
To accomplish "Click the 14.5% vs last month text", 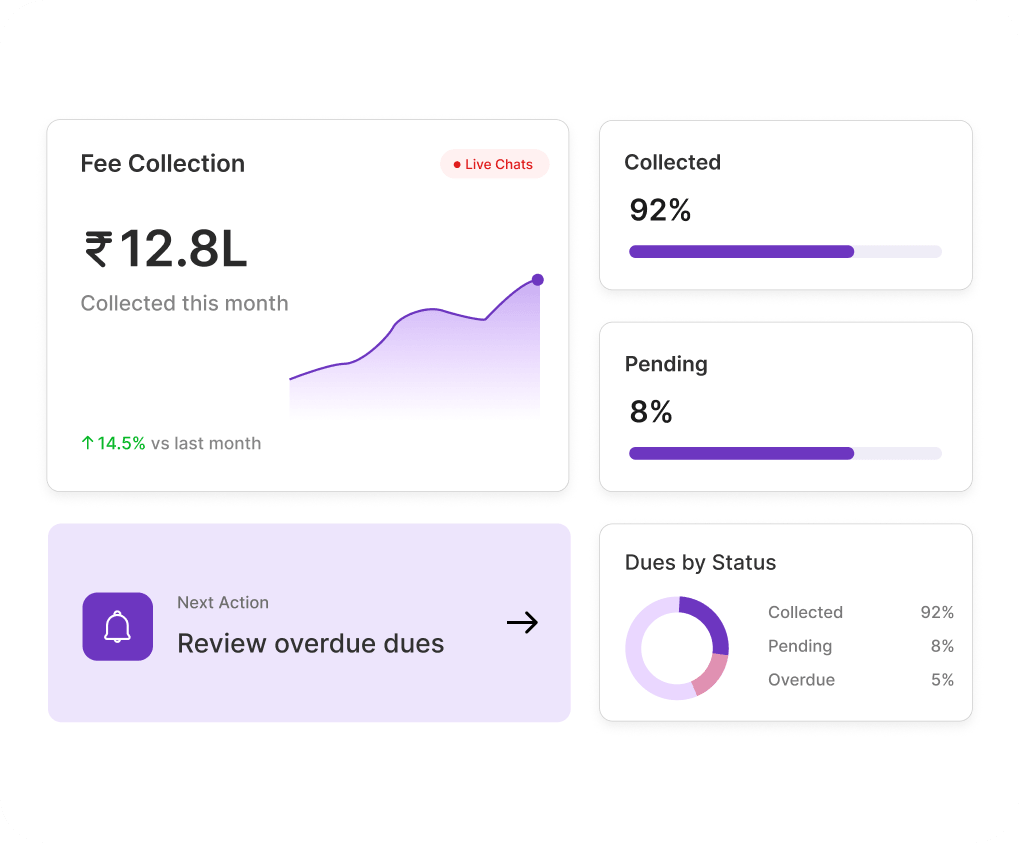I will click(179, 443).
